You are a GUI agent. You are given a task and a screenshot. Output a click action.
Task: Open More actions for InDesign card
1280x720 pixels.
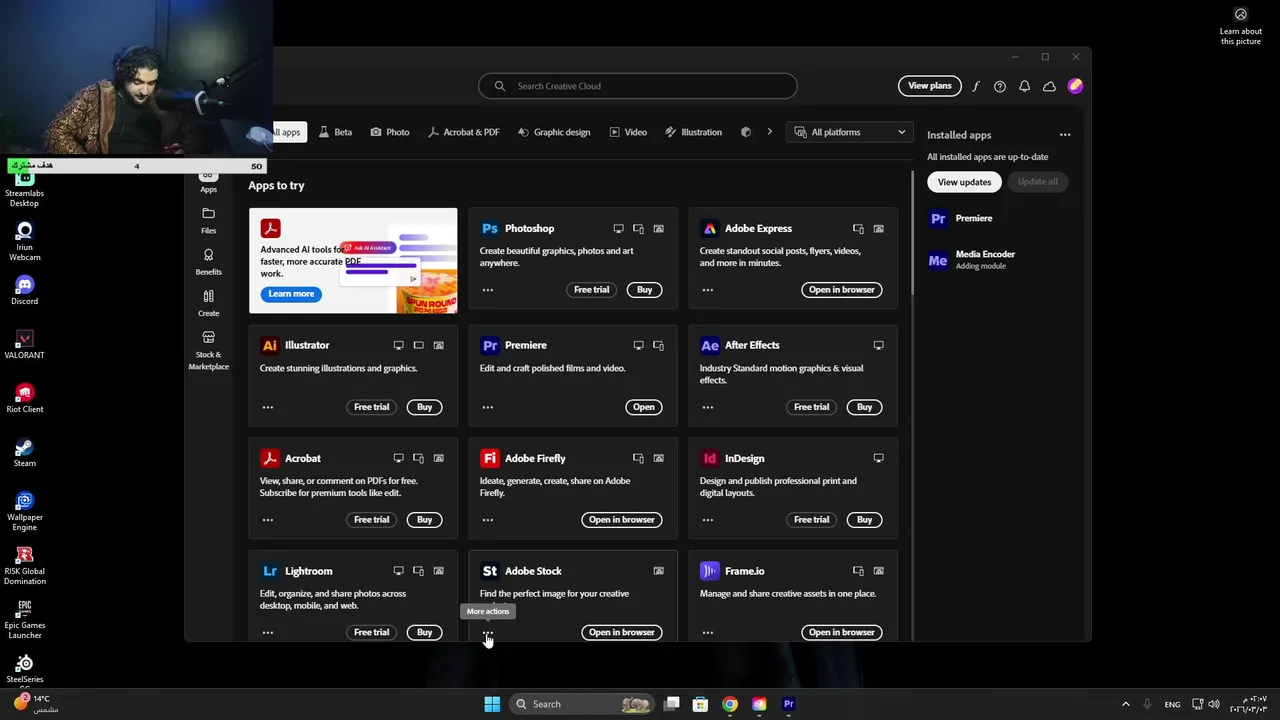coord(708,520)
